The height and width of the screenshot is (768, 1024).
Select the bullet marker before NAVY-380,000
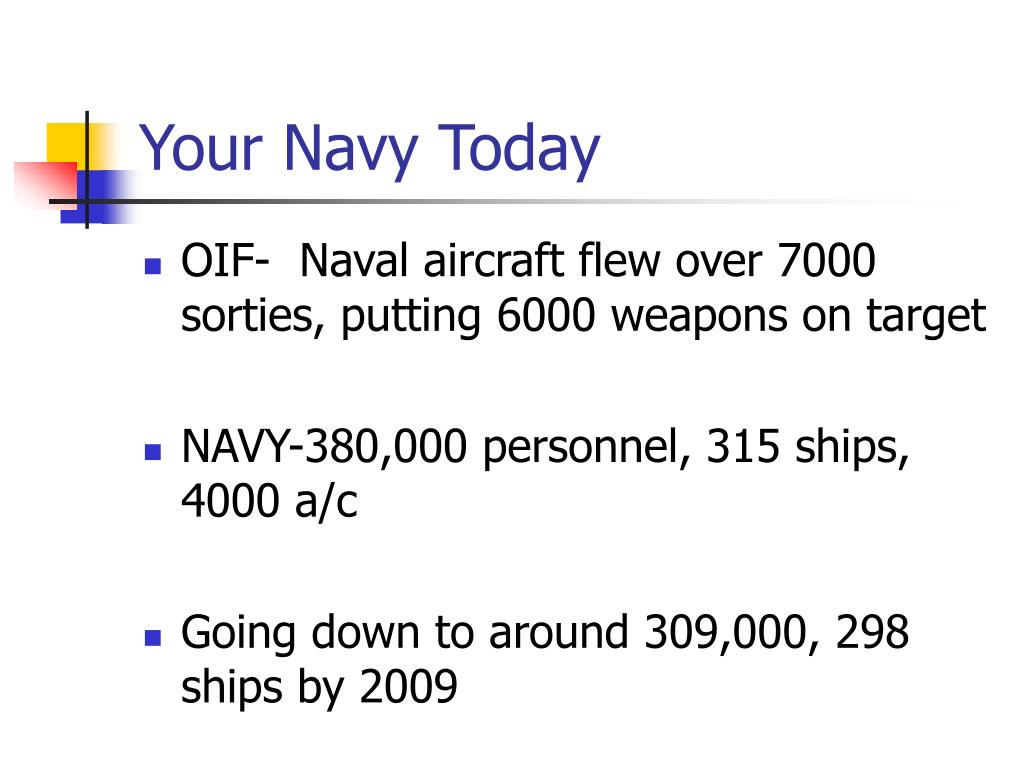click(153, 452)
